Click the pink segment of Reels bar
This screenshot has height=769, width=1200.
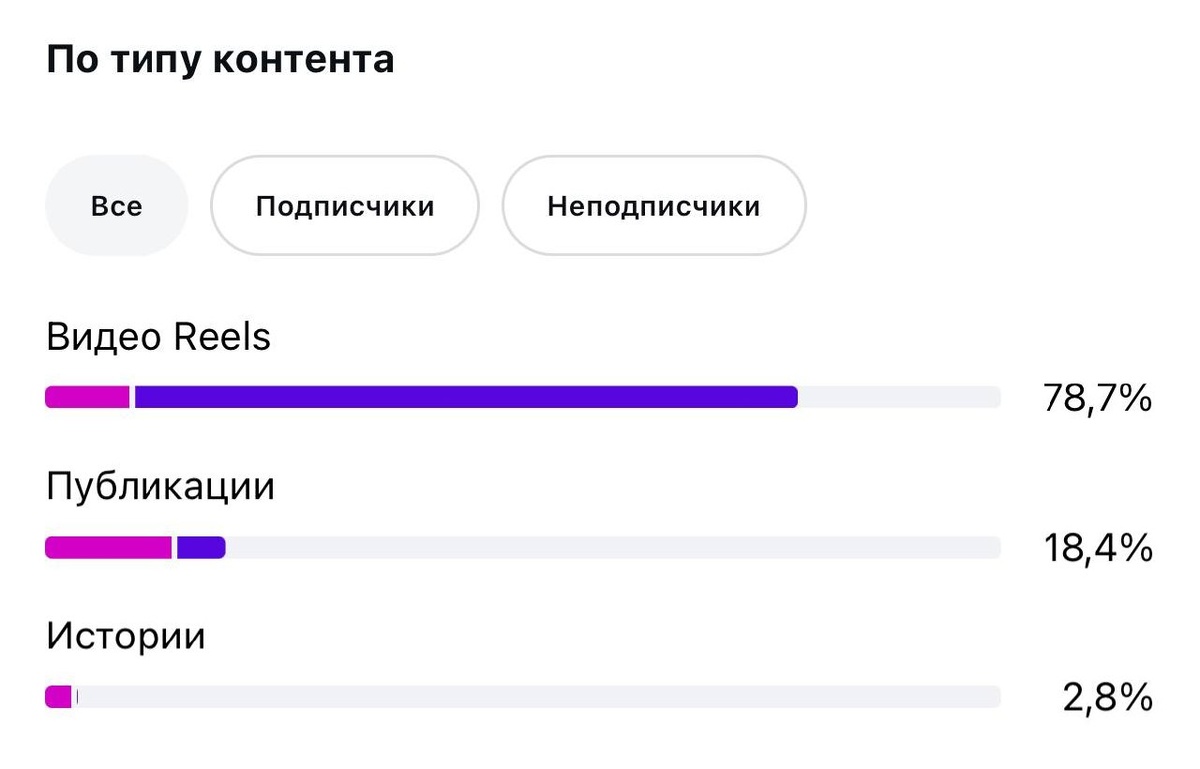point(87,397)
